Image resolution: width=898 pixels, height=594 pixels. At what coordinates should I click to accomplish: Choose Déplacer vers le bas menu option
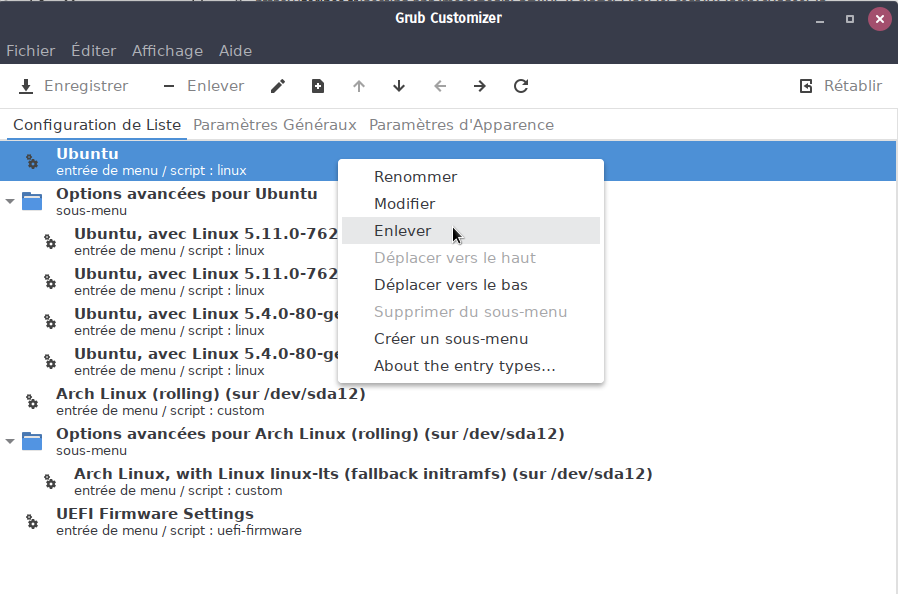(450, 285)
